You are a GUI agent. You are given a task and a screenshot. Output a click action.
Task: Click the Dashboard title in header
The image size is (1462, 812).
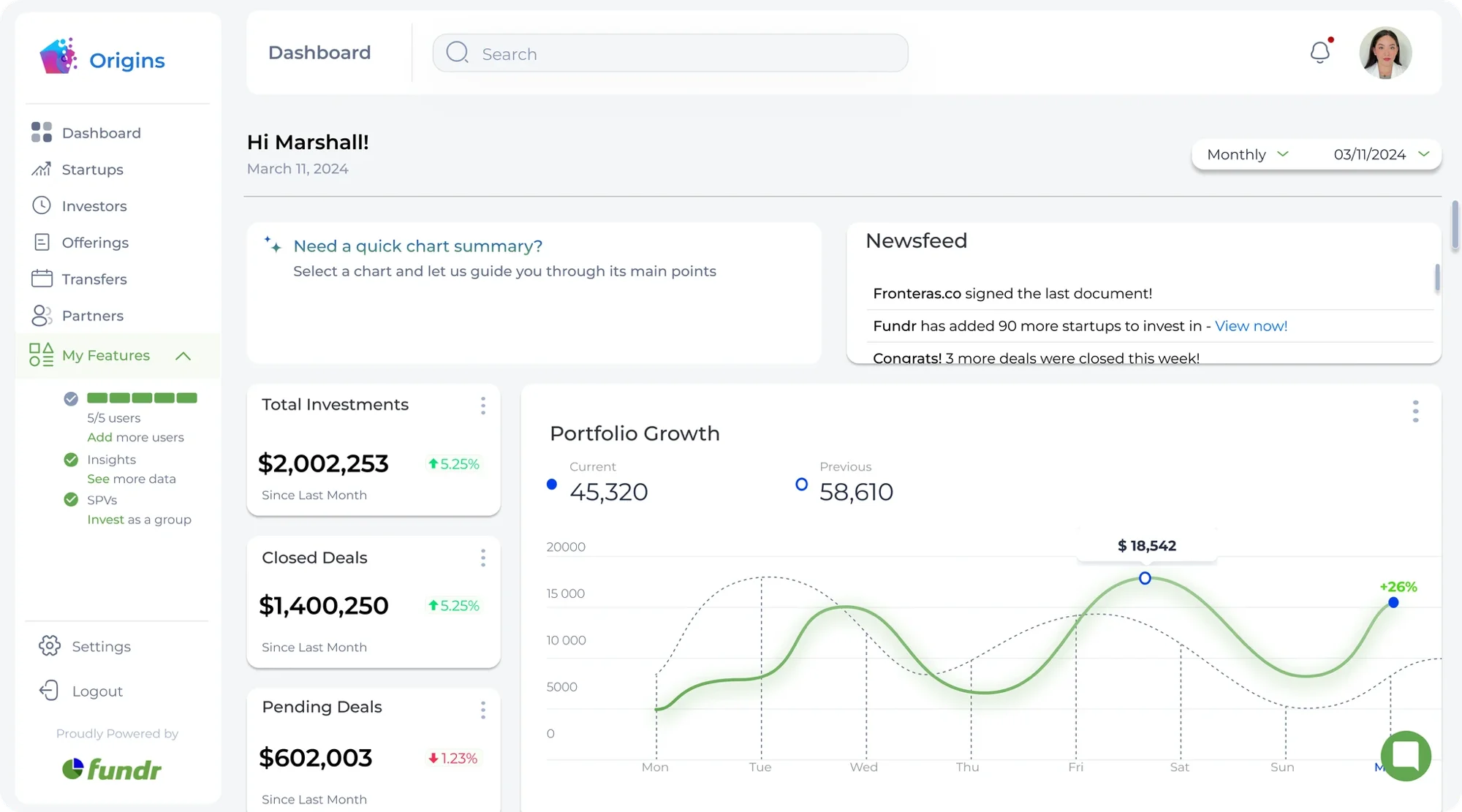point(319,53)
